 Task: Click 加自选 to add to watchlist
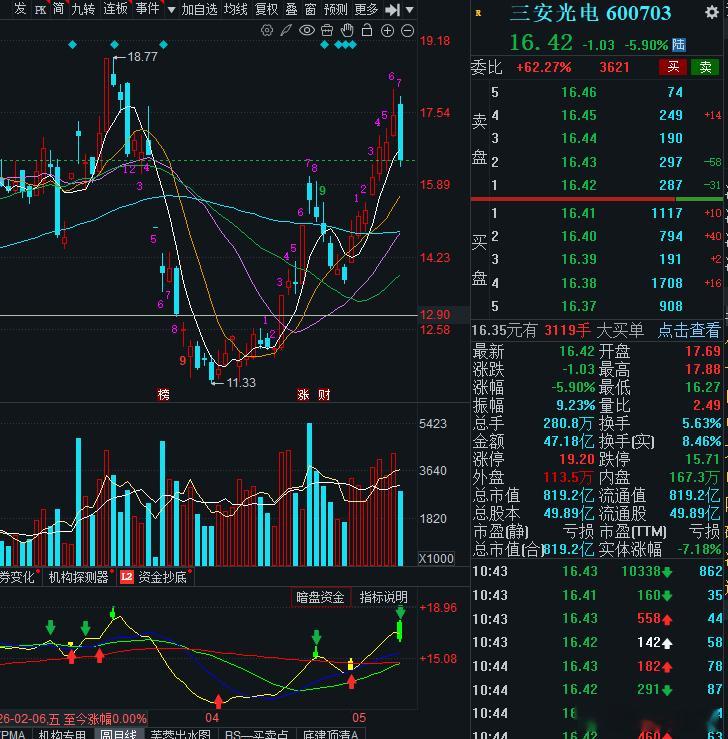tap(199, 9)
